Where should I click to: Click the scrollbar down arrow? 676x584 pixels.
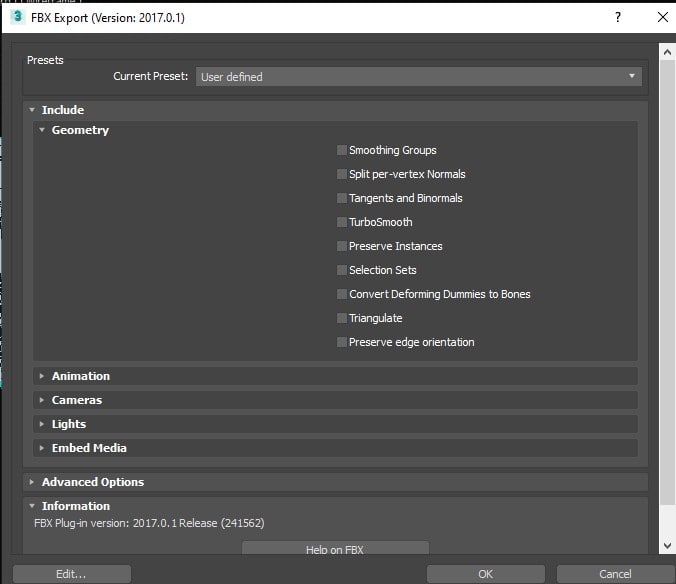tap(667, 546)
